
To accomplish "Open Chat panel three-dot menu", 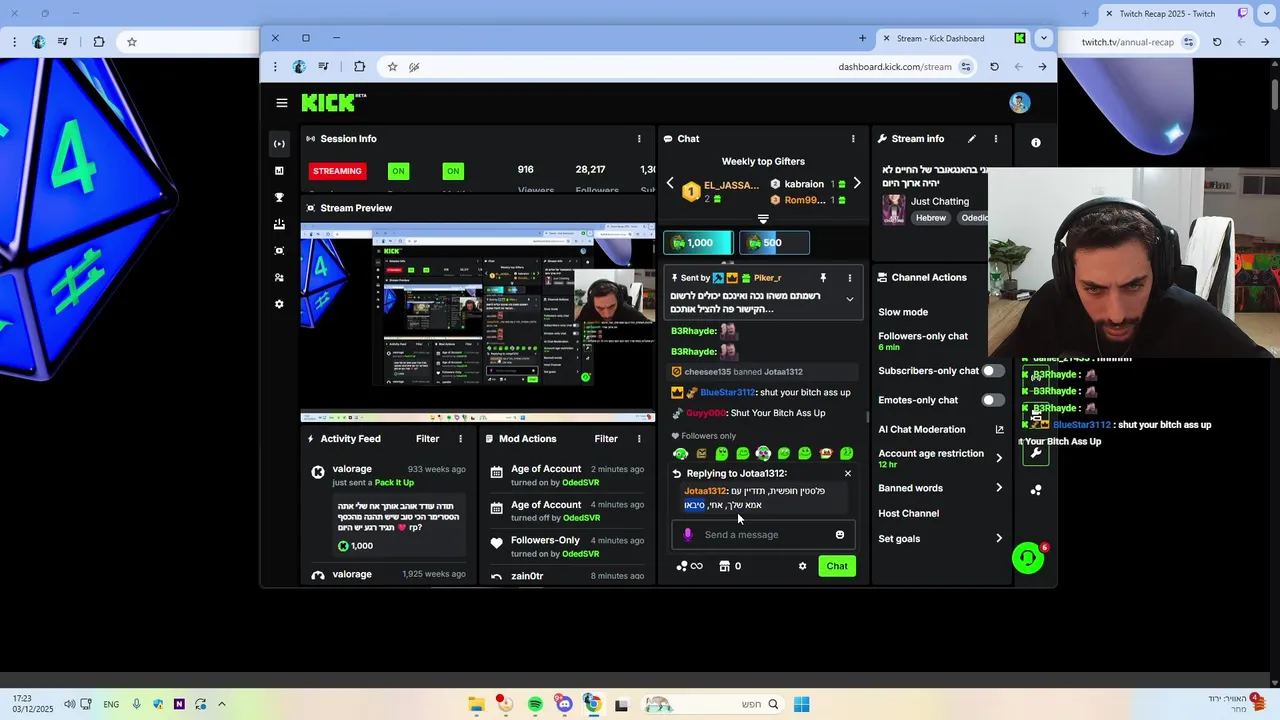I will click(853, 139).
